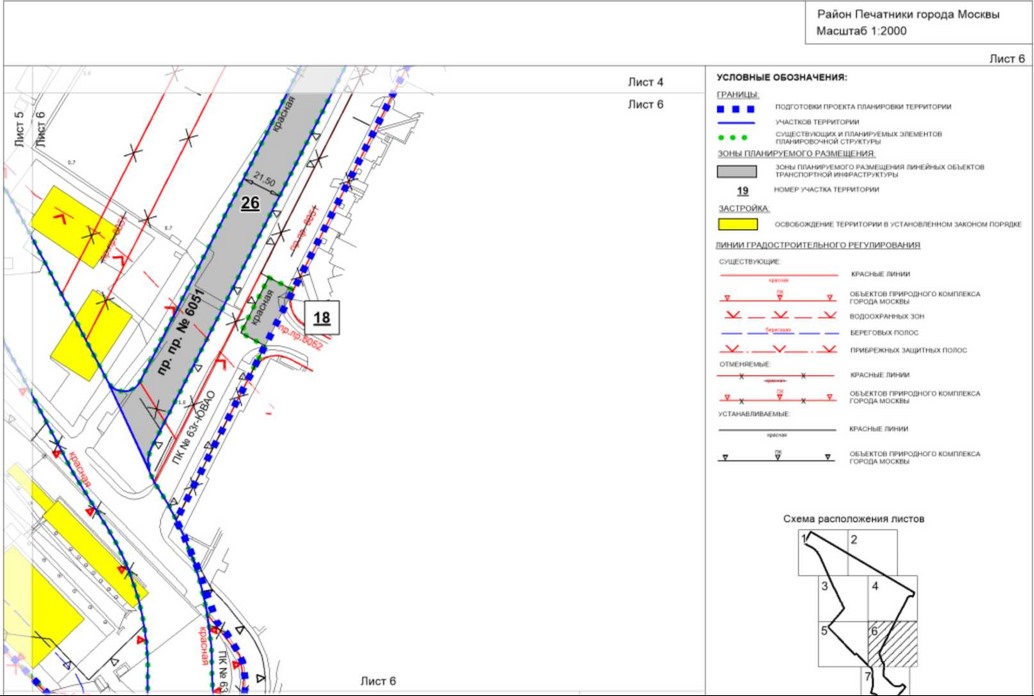Click the gray zone swatch in legend
The height and width of the screenshot is (696, 1034).
point(737,172)
